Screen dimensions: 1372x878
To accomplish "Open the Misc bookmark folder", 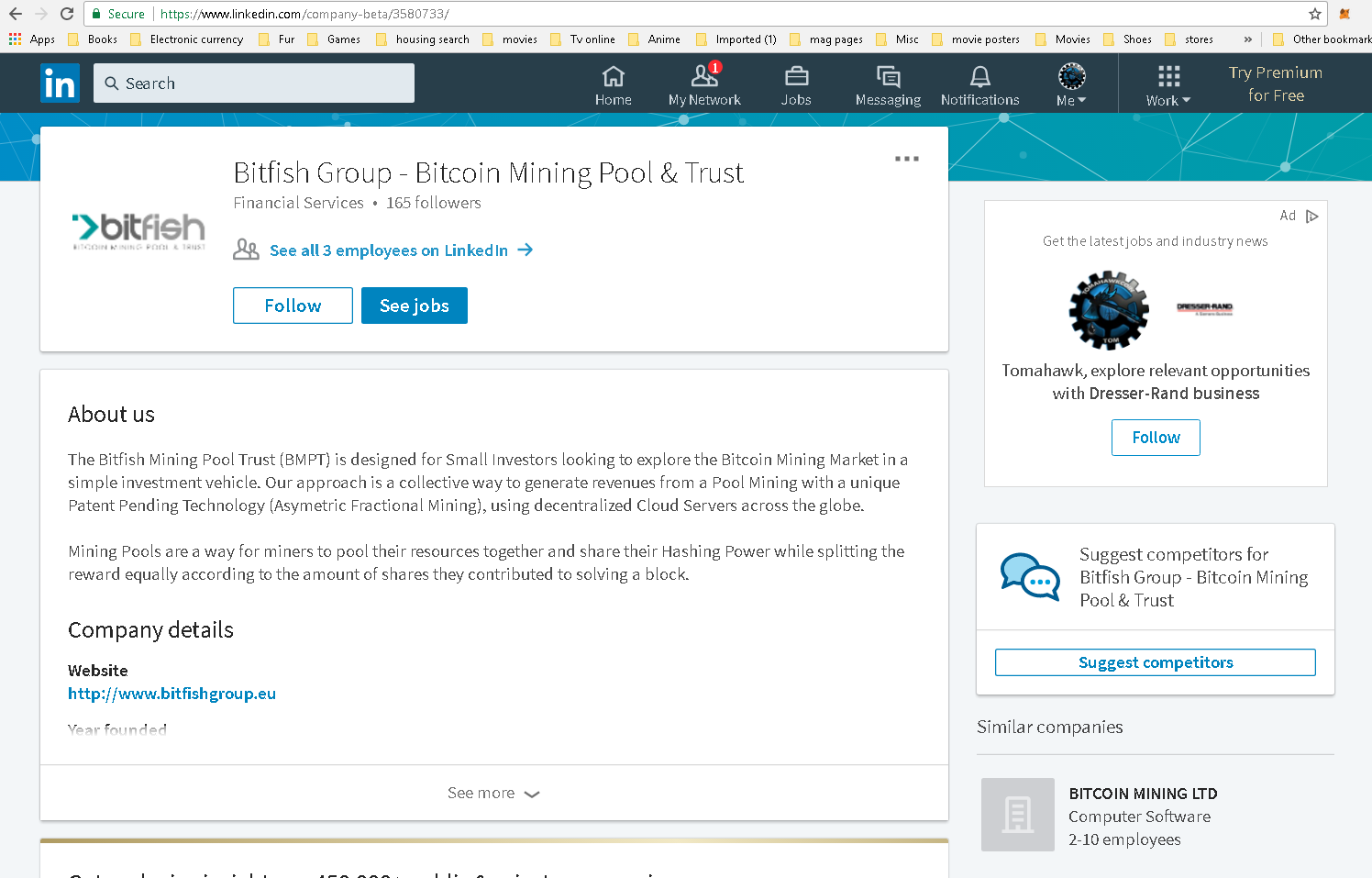I will [x=897, y=39].
